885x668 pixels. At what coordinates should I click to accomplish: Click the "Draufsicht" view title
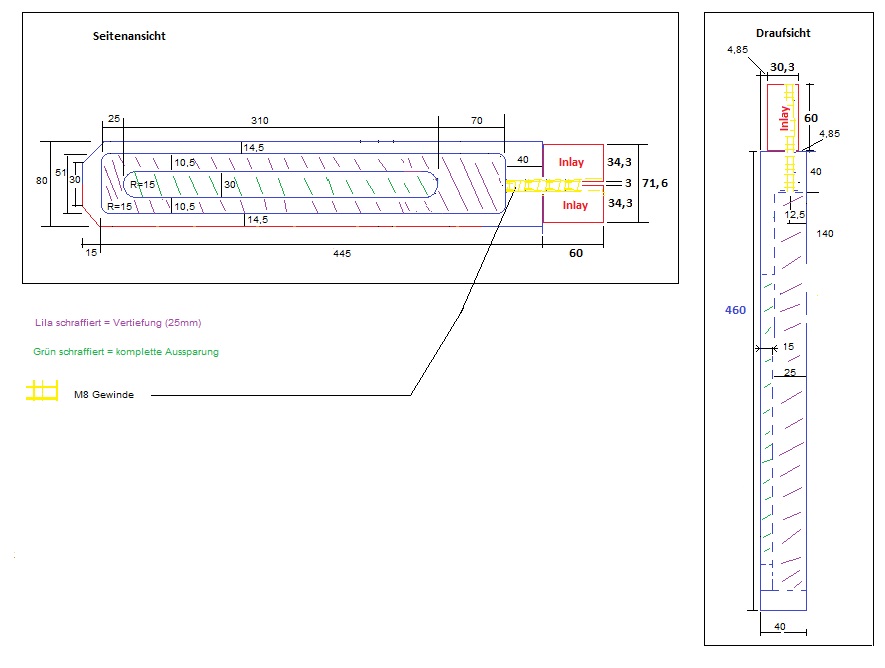[783, 33]
